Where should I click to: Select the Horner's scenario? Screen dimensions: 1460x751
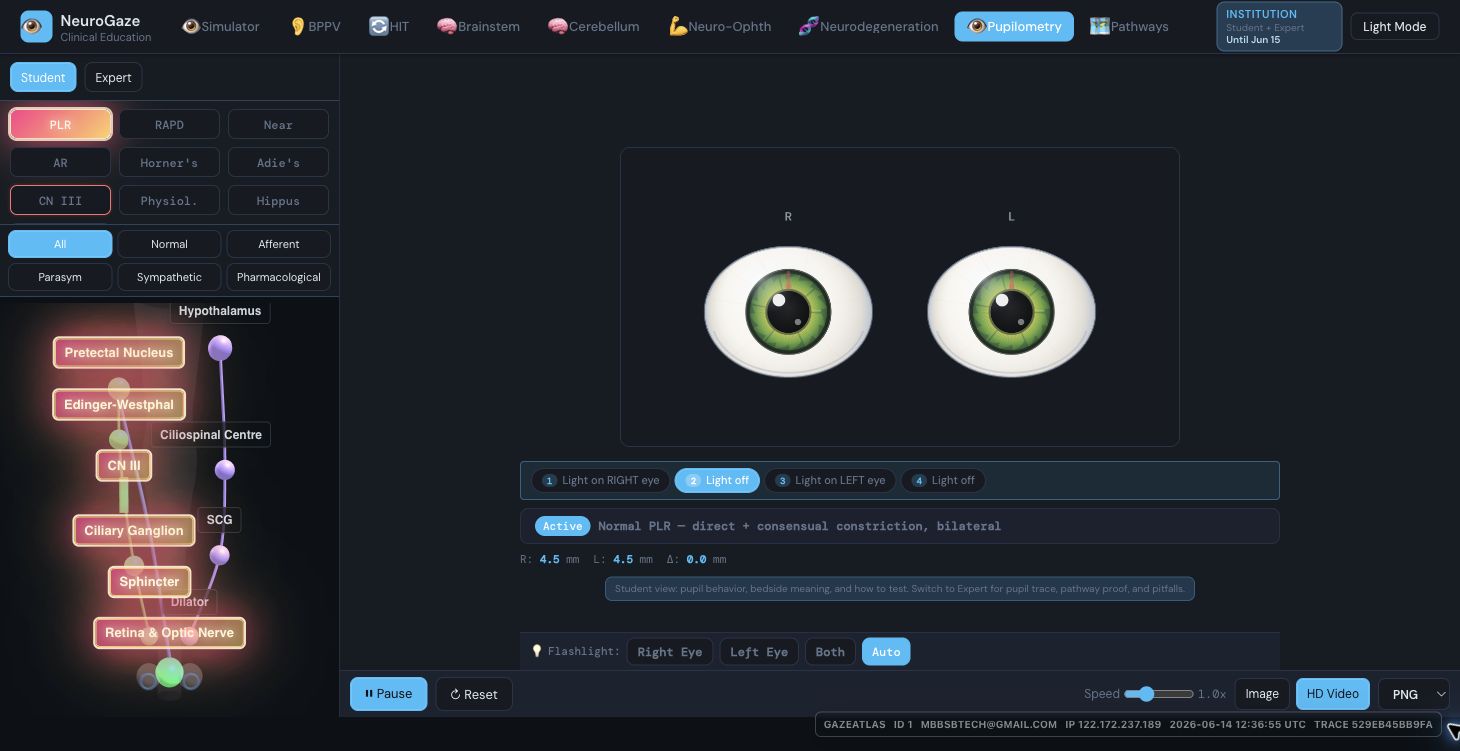click(x=169, y=163)
